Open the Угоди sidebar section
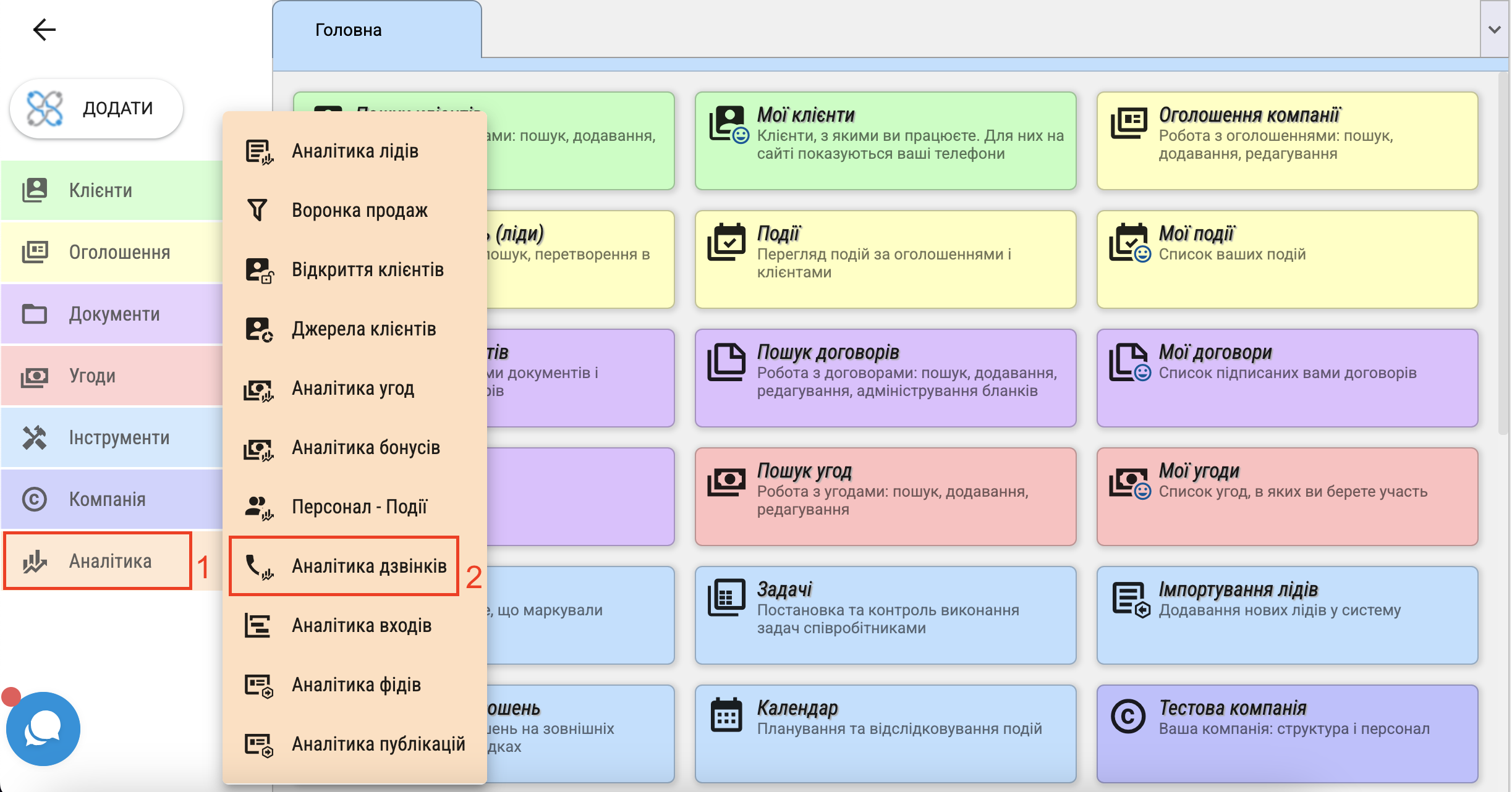Image resolution: width=1512 pixels, height=792 pixels. [112, 376]
